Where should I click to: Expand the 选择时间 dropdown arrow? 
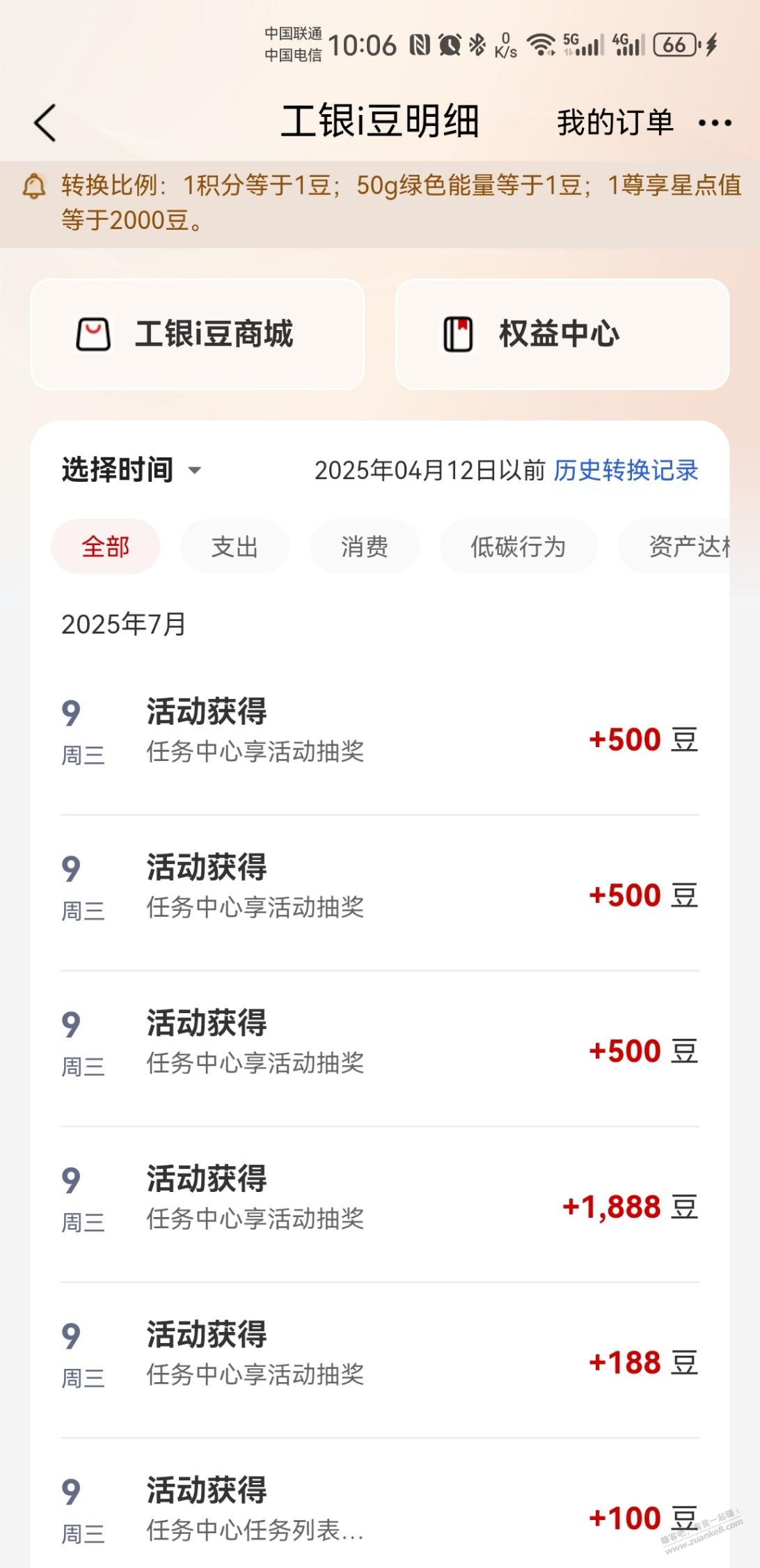[195, 471]
